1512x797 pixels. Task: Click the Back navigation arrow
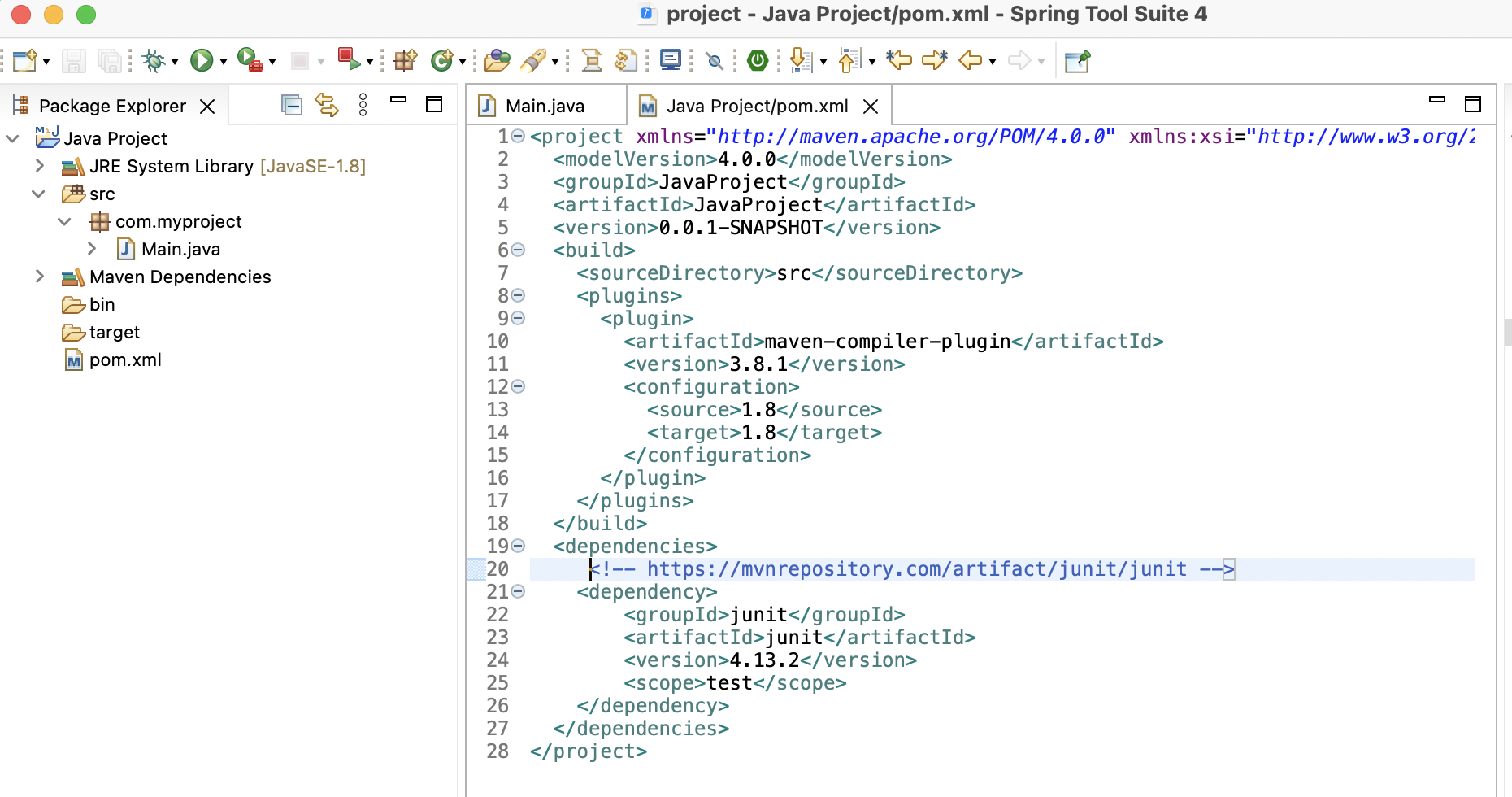(971, 60)
